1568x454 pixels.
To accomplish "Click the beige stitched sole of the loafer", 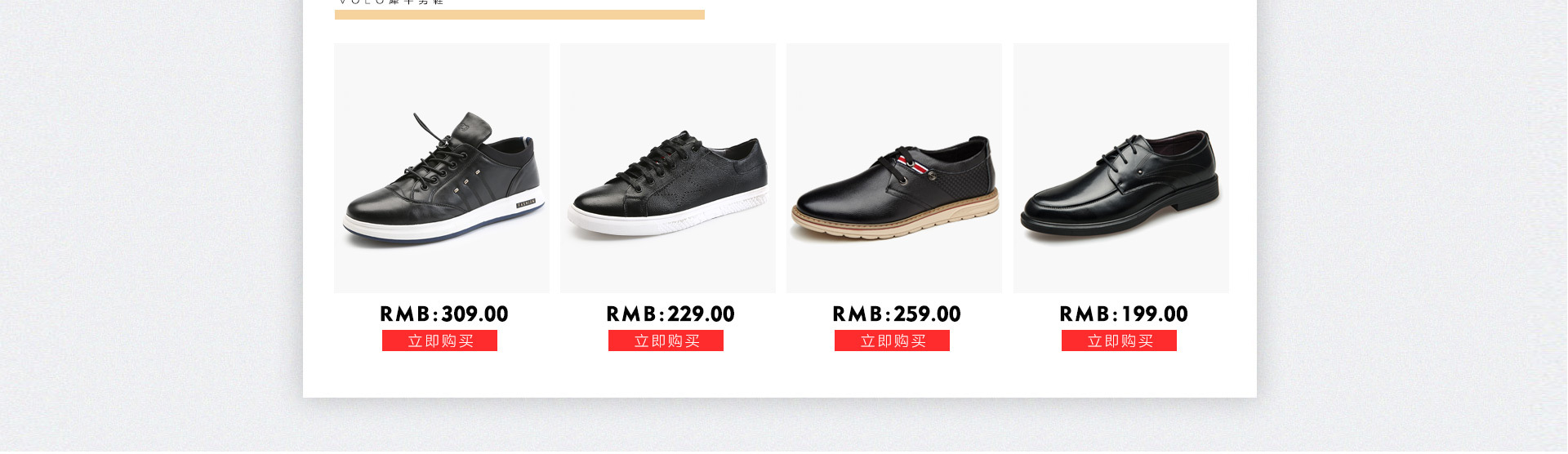I will click(x=895, y=219).
